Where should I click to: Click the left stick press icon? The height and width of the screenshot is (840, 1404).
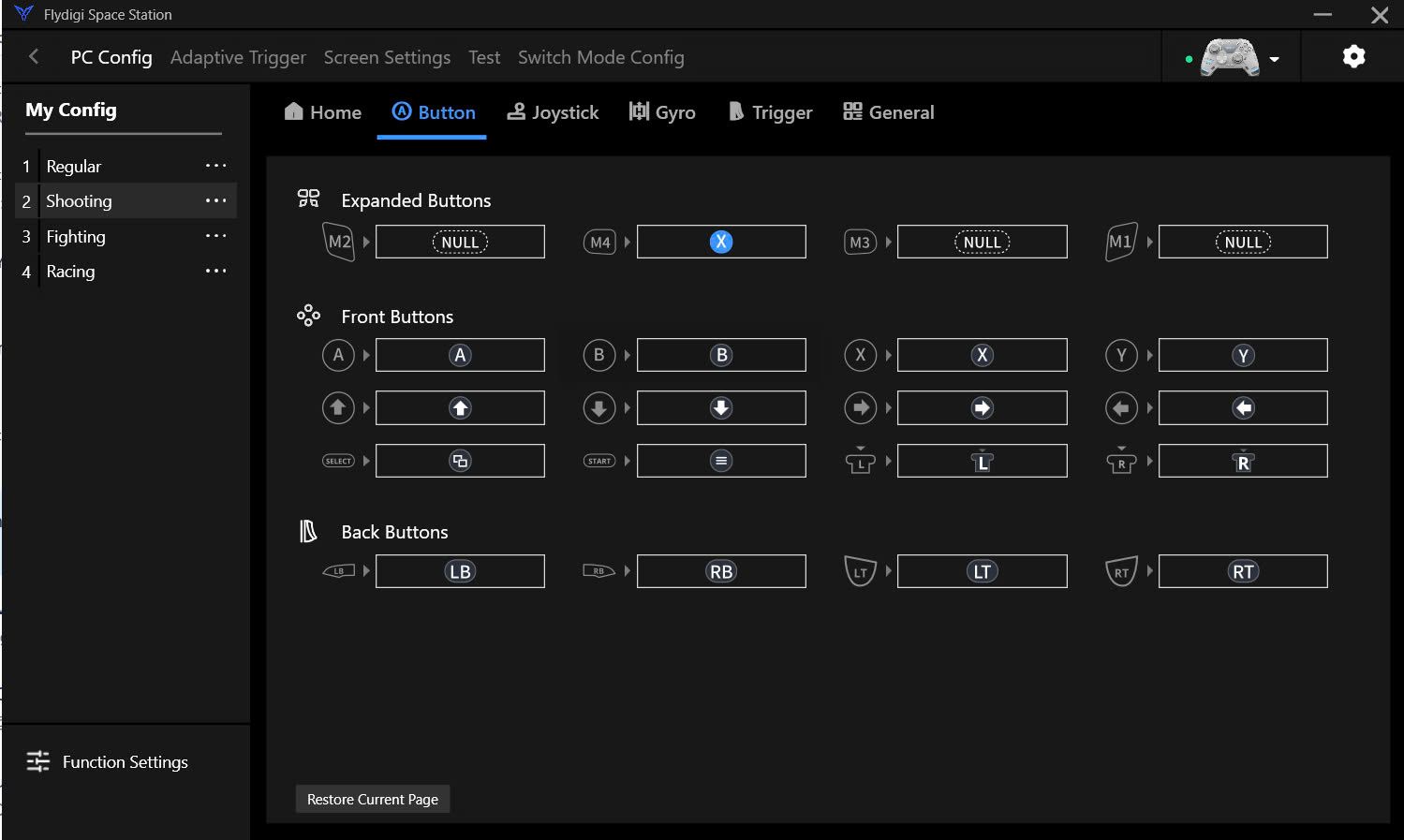[x=860, y=461]
